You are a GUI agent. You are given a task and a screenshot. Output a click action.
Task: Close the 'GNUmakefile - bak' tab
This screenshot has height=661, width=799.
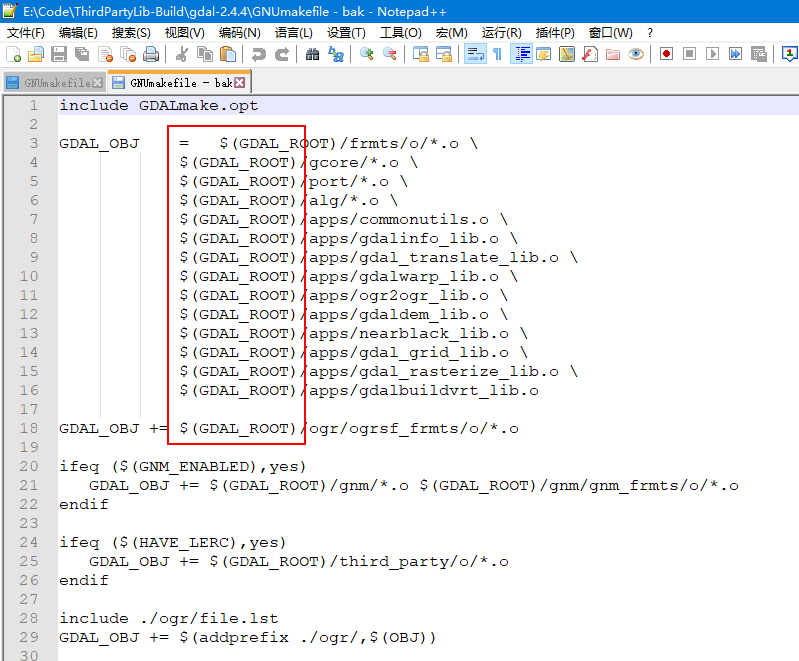239,83
